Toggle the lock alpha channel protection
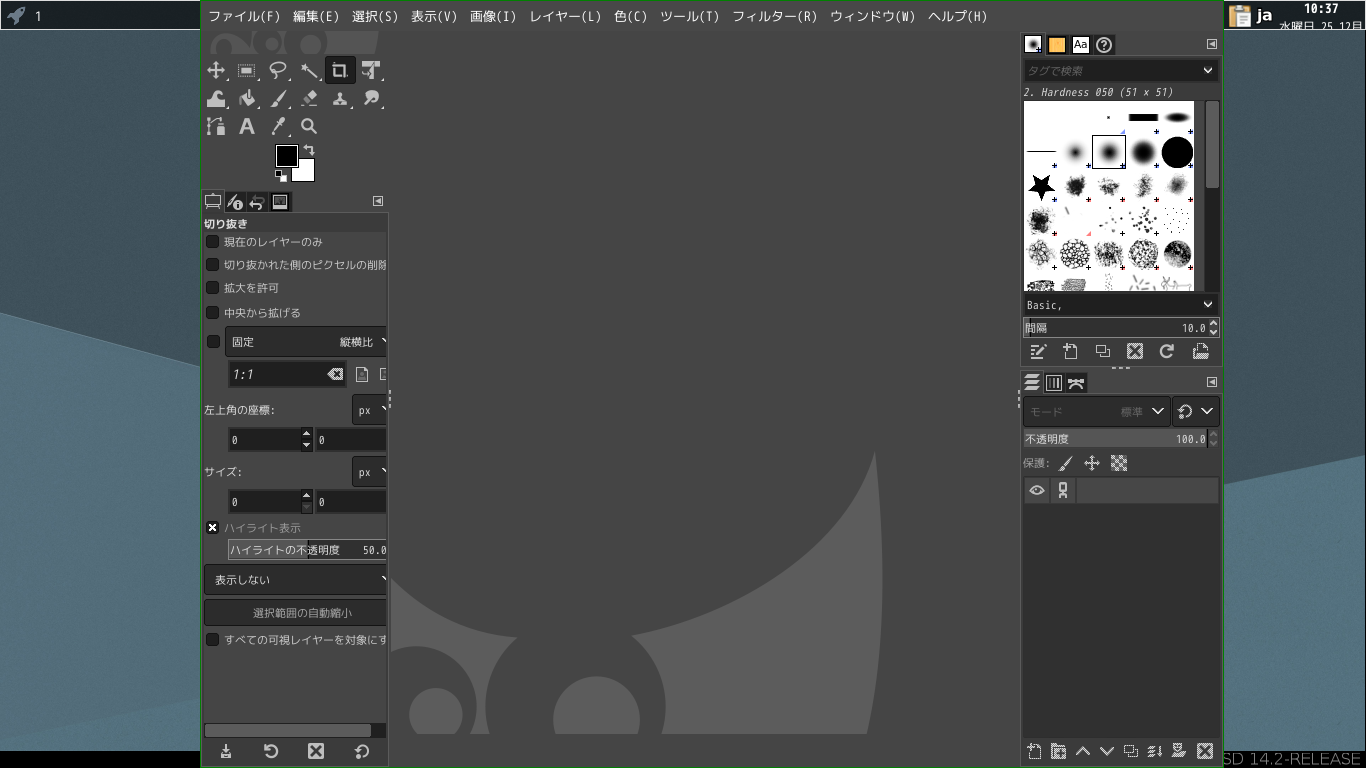The height and width of the screenshot is (768, 1366). pos(1119,463)
